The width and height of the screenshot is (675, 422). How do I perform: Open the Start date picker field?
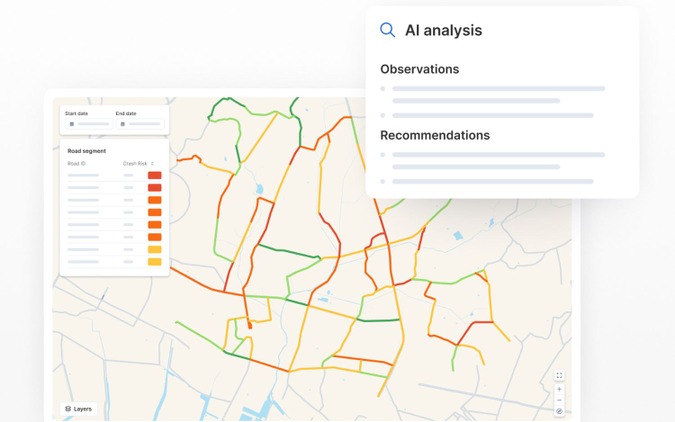88,124
